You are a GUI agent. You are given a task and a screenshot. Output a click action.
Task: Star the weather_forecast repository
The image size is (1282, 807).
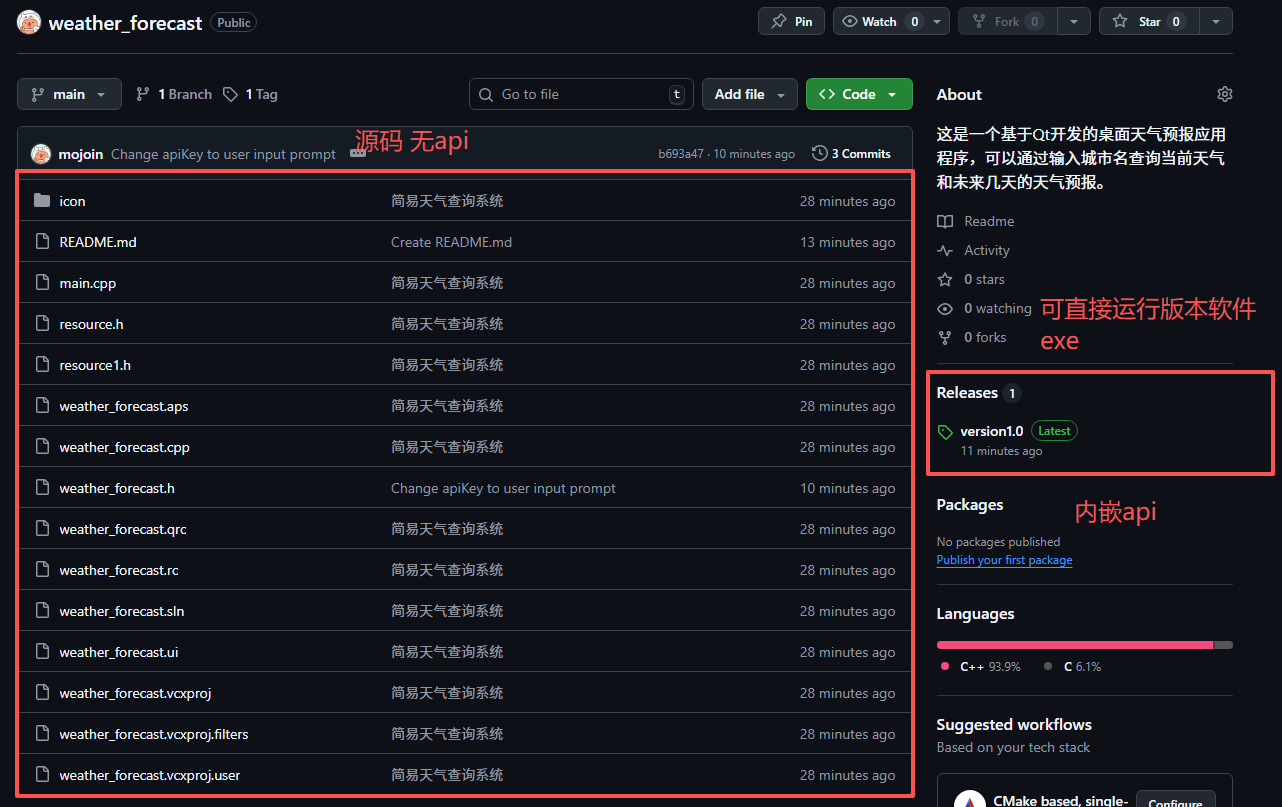(x=1149, y=21)
